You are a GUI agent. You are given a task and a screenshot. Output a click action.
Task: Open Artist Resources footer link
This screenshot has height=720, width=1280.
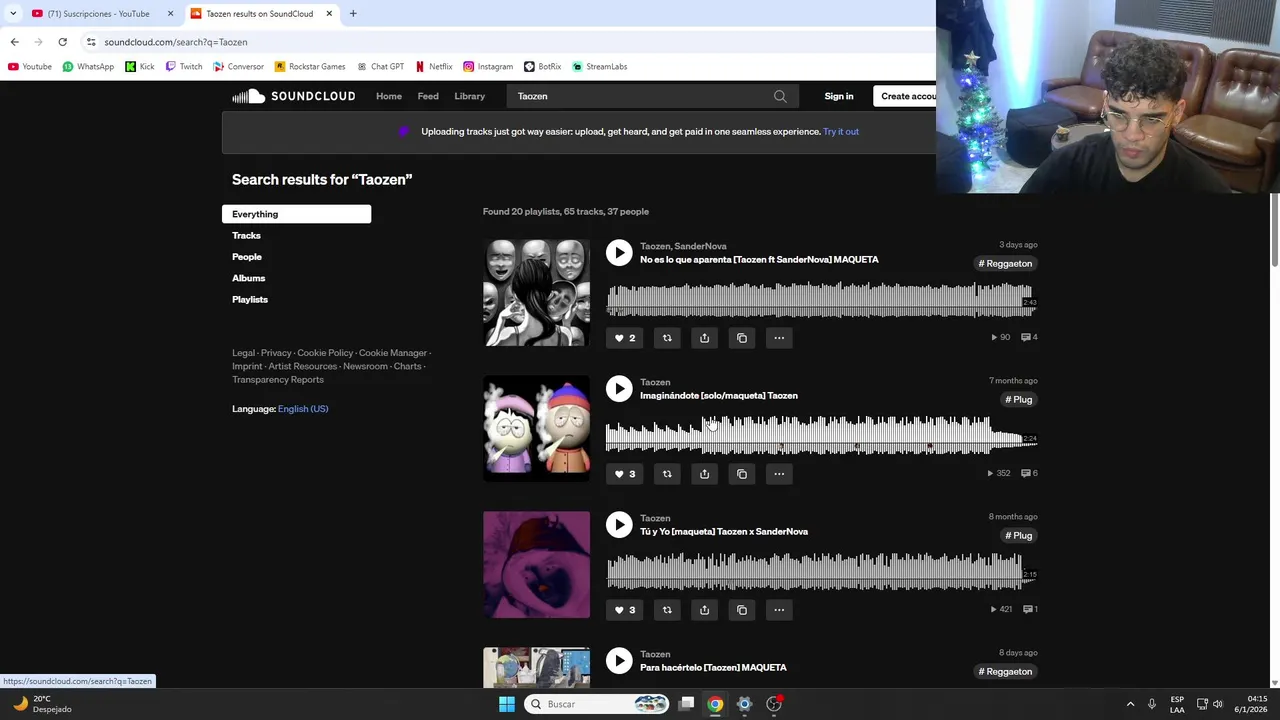tap(303, 367)
